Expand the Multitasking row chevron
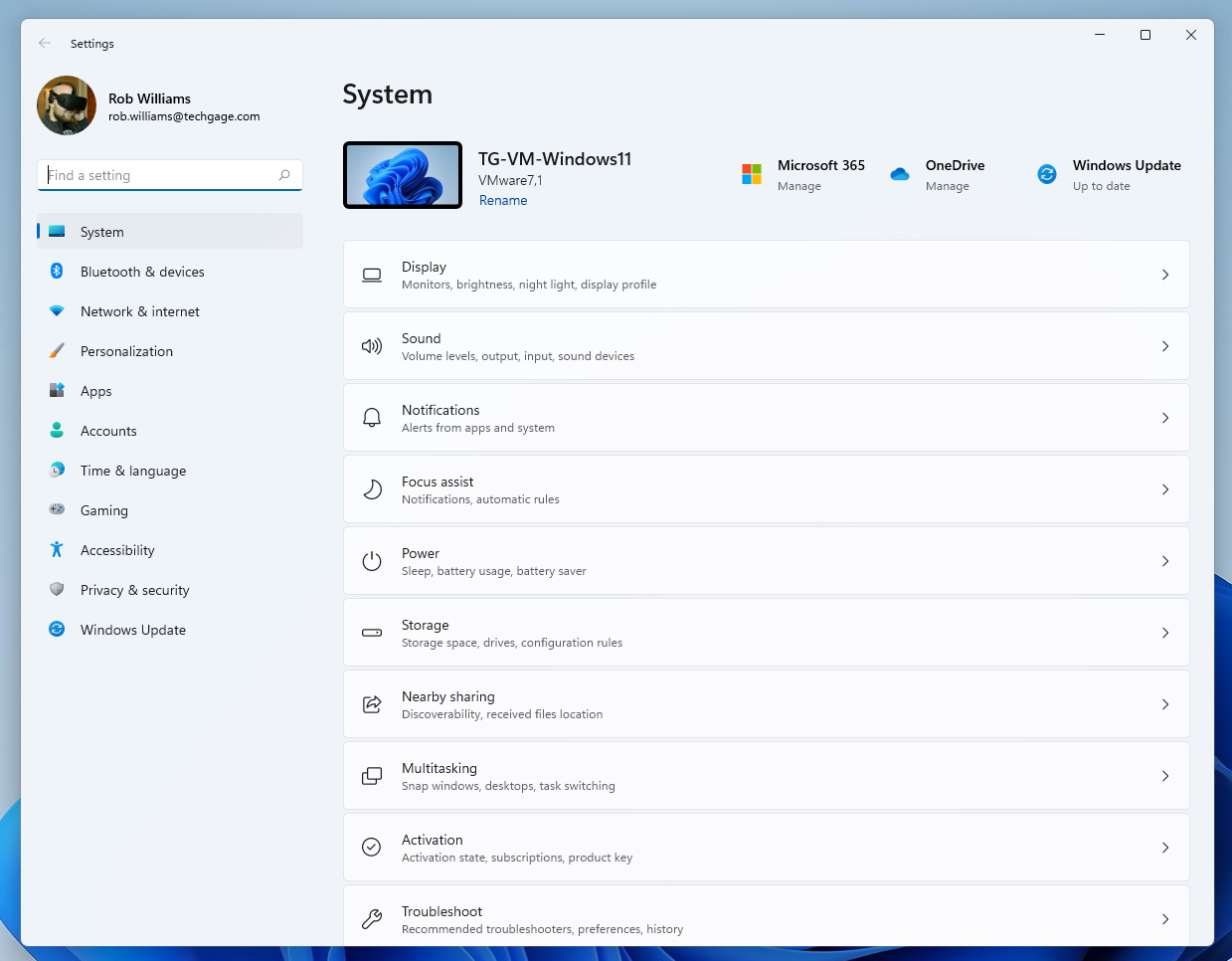The image size is (1232, 961). tap(1165, 776)
